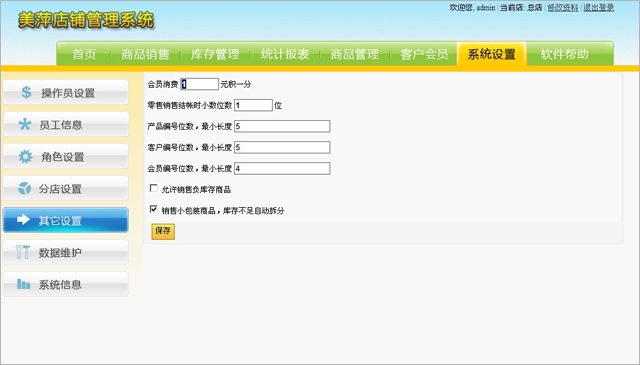The width and height of the screenshot is (640, 365).
Task: Select the 其它设置 sidebar item
Action: click(66, 220)
